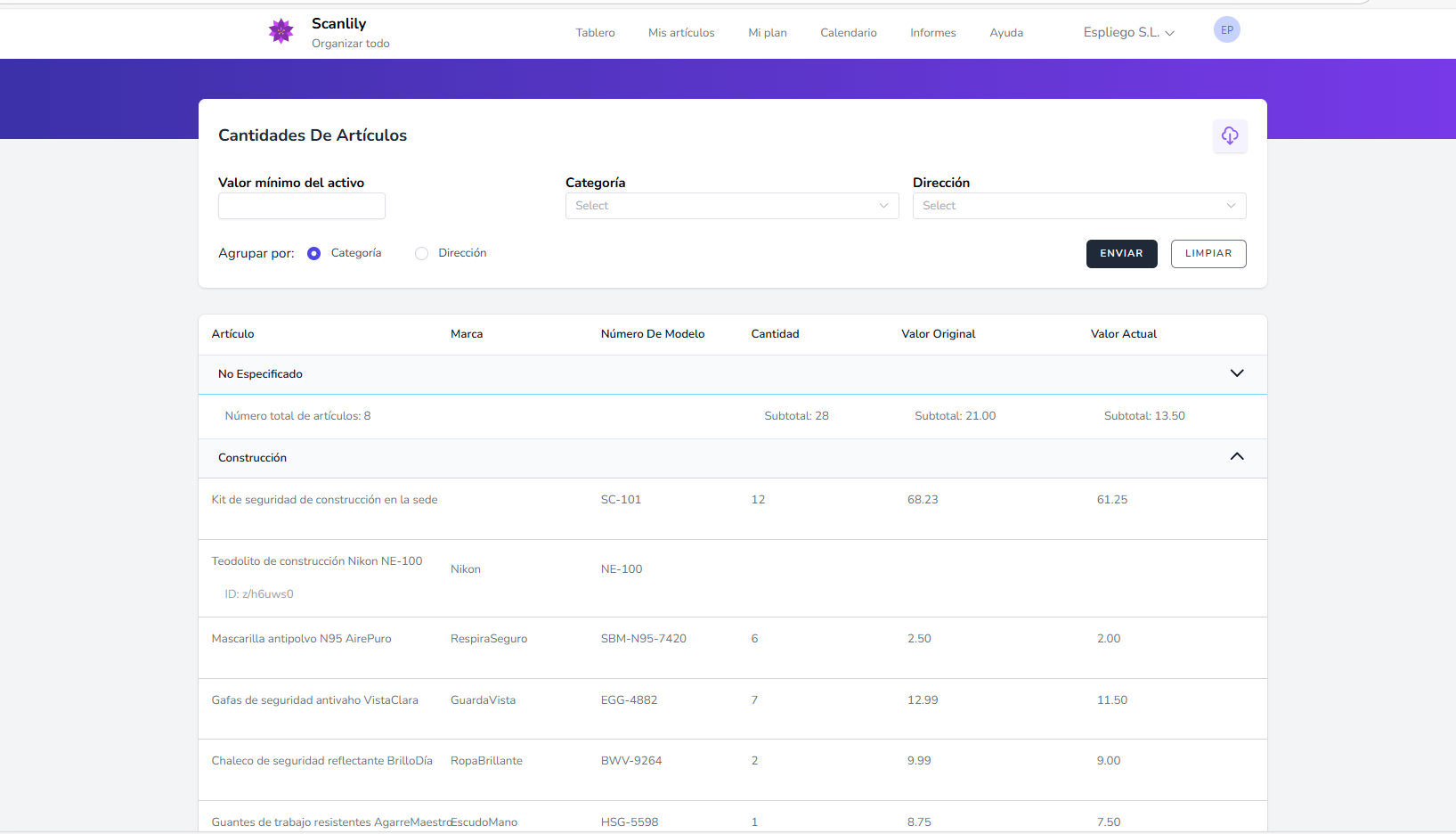The image size is (1456, 834).
Task: Go to Tablero in navigation
Action: 595,33
